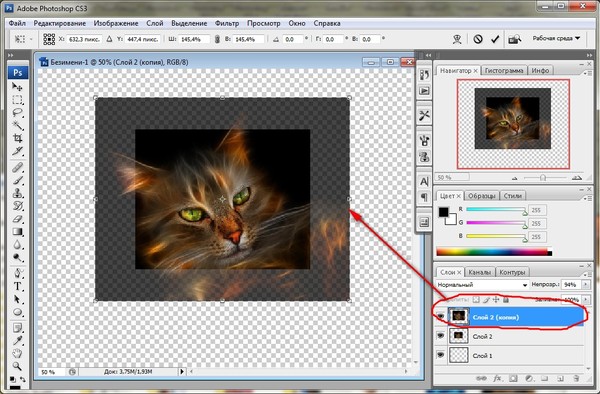Hide the Слой 2 (копия) layer

point(441,316)
